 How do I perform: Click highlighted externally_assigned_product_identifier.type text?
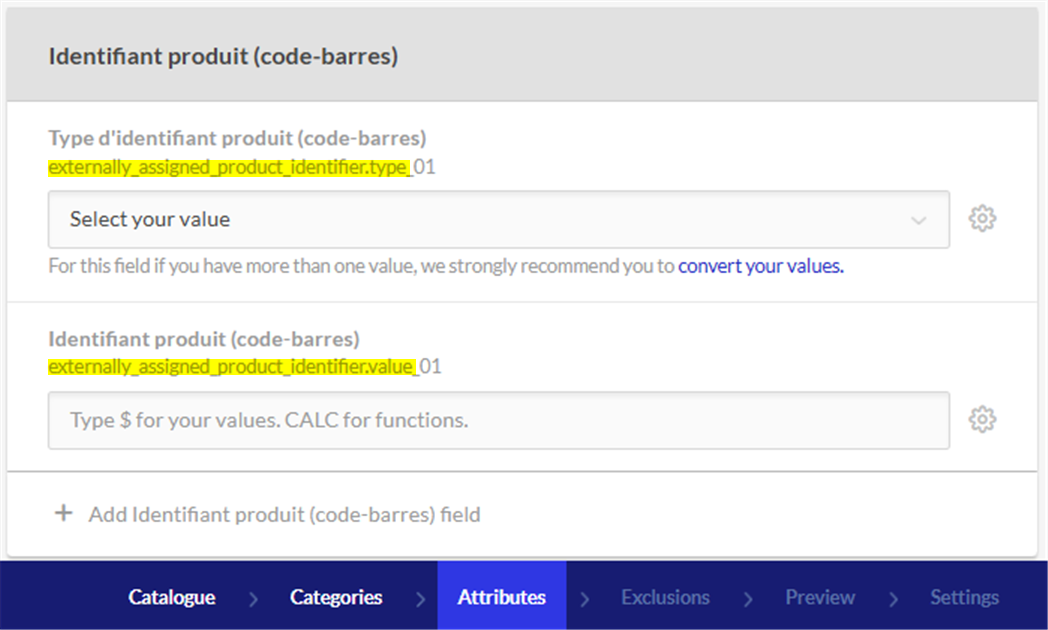229,167
